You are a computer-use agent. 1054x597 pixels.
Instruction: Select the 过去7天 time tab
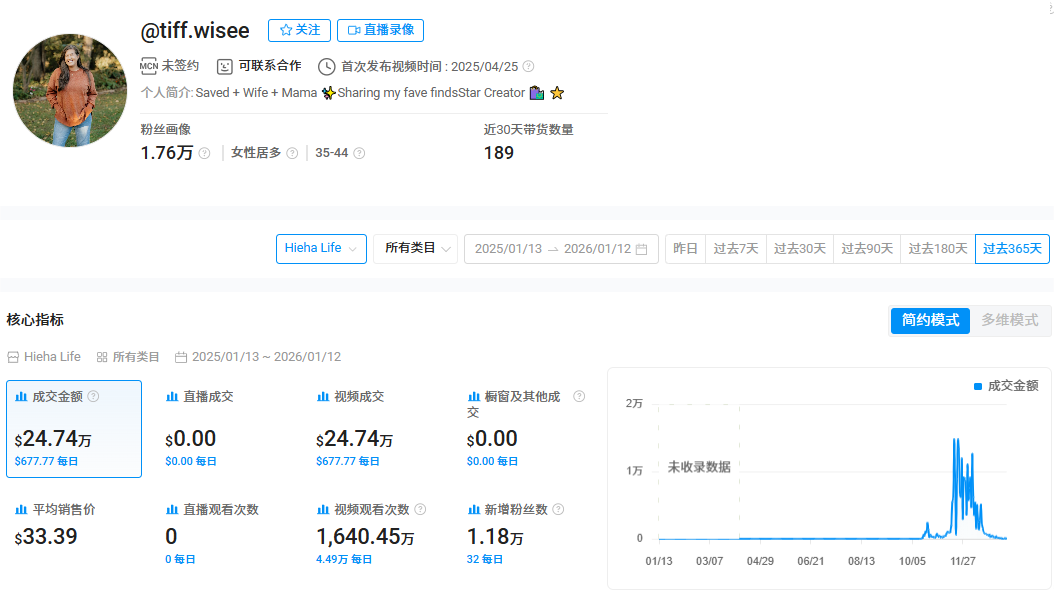[x=737, y=248]
